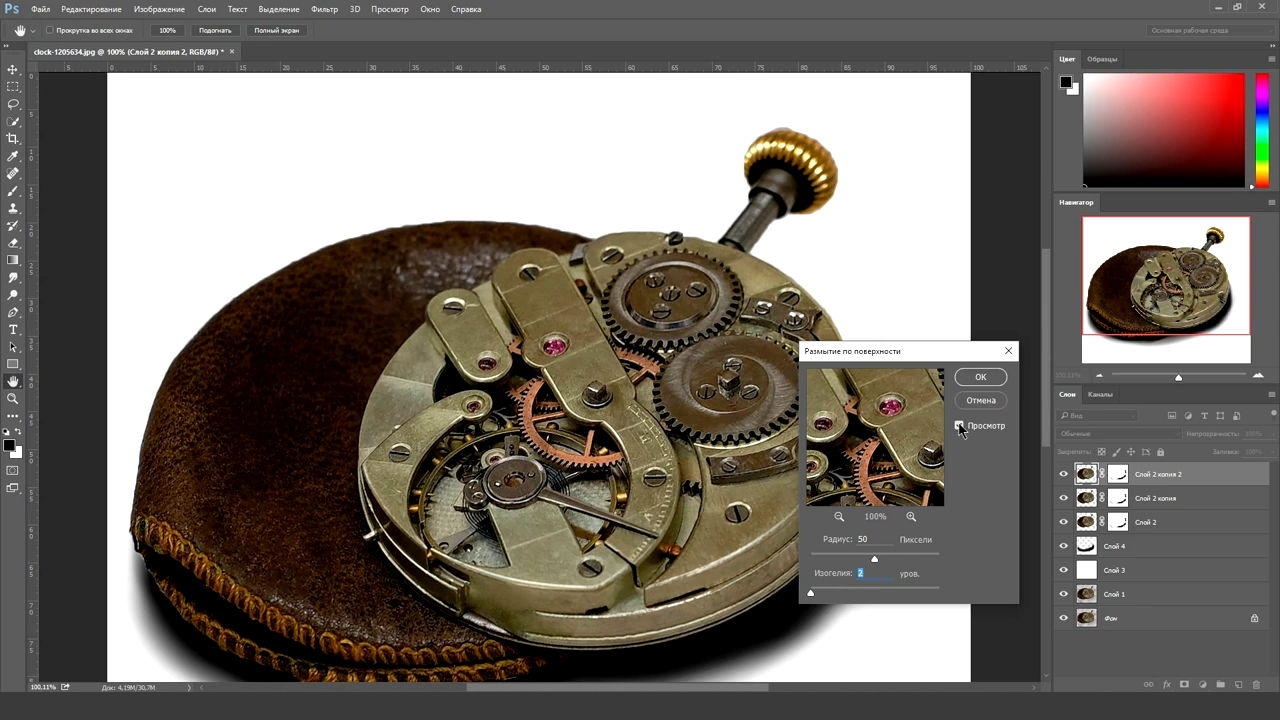Click the Подогнать fit button

215,30
